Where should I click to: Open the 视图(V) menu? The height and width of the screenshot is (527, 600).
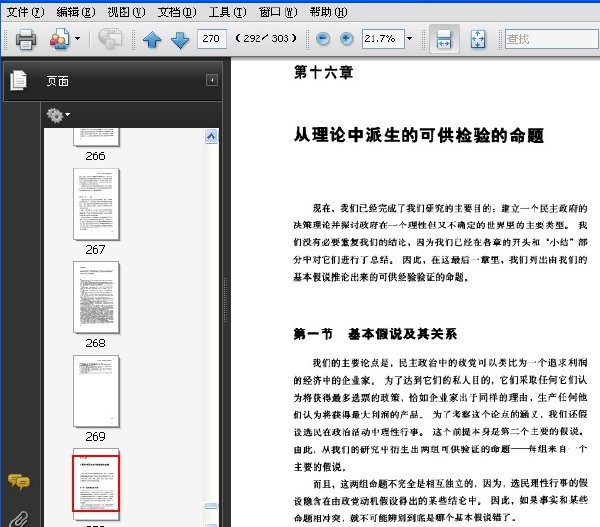(x=126, y=12)
